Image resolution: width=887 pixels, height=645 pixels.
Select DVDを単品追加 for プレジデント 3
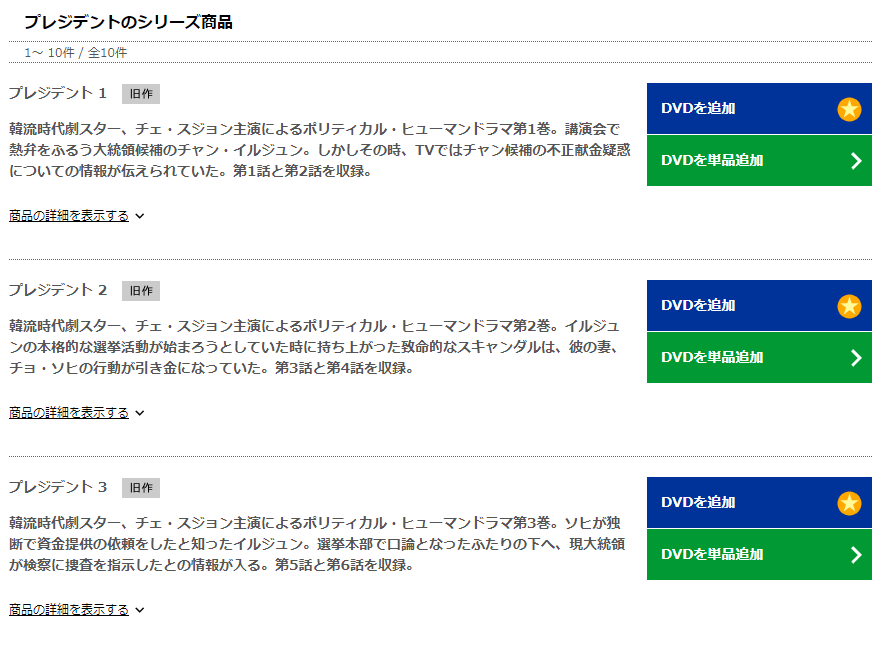pyautogui.click(x=759, y=554)
